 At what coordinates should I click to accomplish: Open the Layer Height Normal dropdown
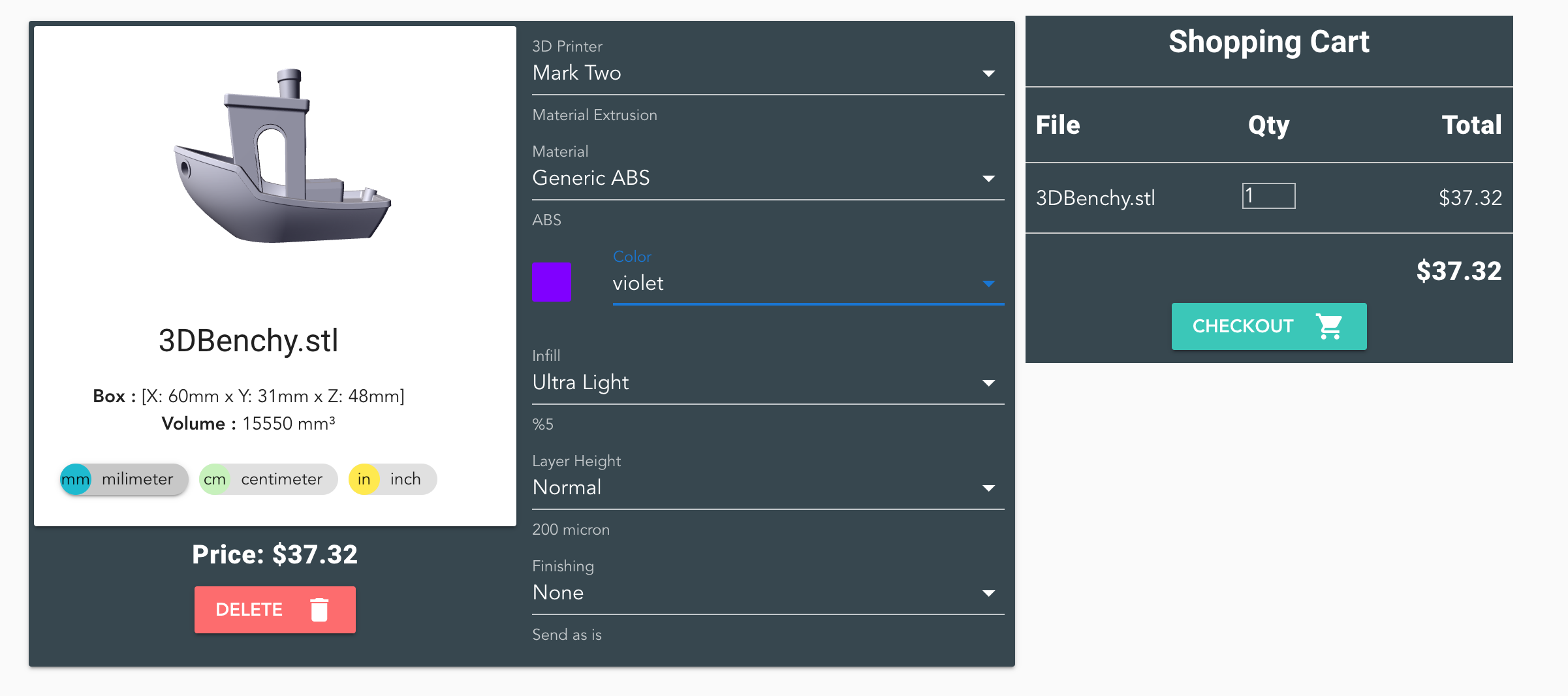(x=767, y=488)
